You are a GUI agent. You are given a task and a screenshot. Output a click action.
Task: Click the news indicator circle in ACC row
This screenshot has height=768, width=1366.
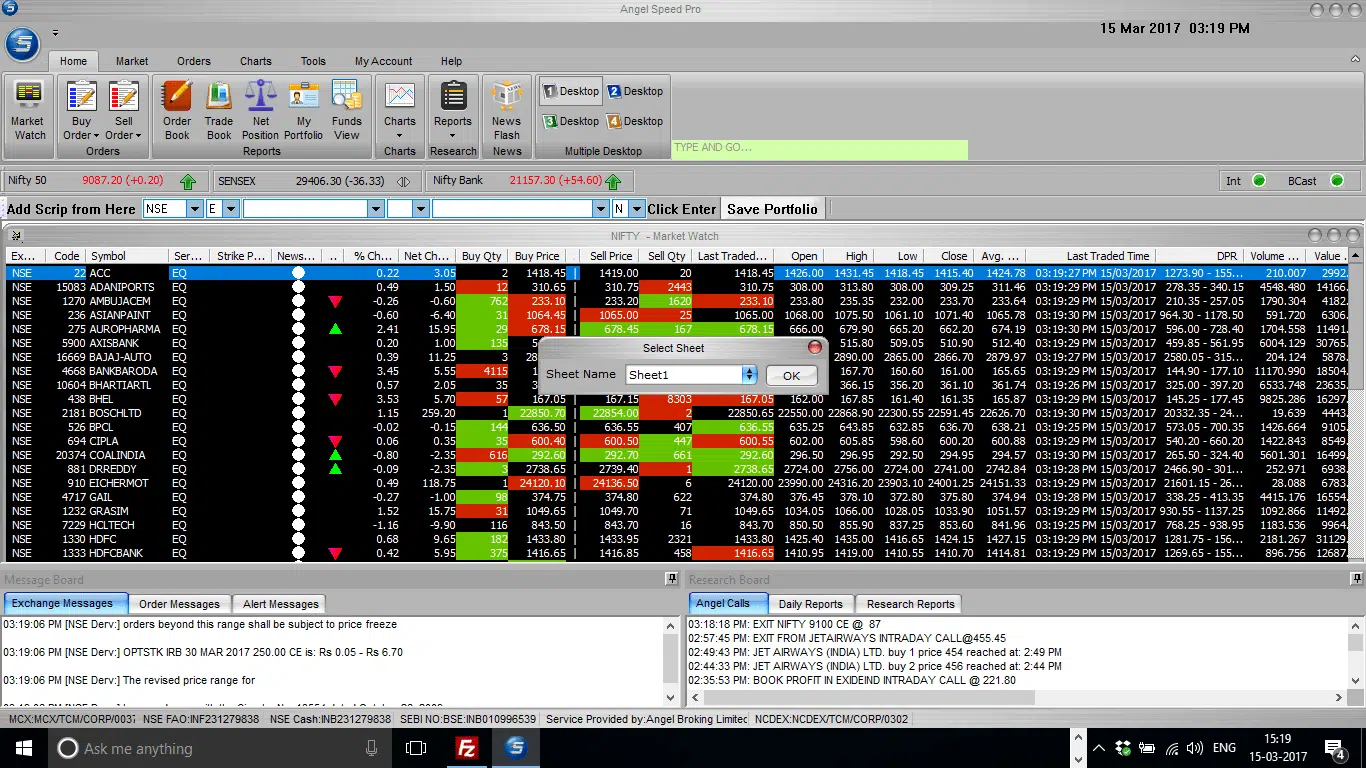point(297,273)
